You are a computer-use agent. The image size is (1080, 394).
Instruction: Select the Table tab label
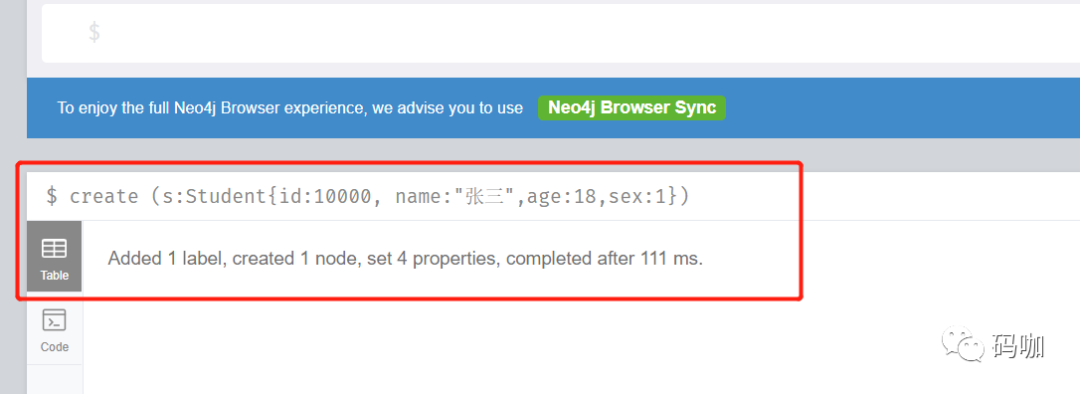(54, 276)
